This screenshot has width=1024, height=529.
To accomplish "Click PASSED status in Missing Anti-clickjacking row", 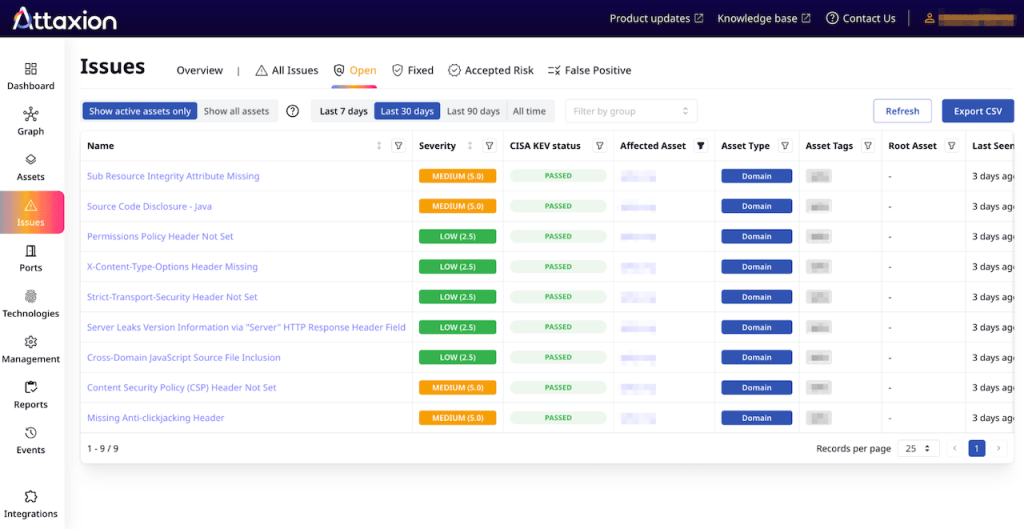I will (x=558, y=418).
